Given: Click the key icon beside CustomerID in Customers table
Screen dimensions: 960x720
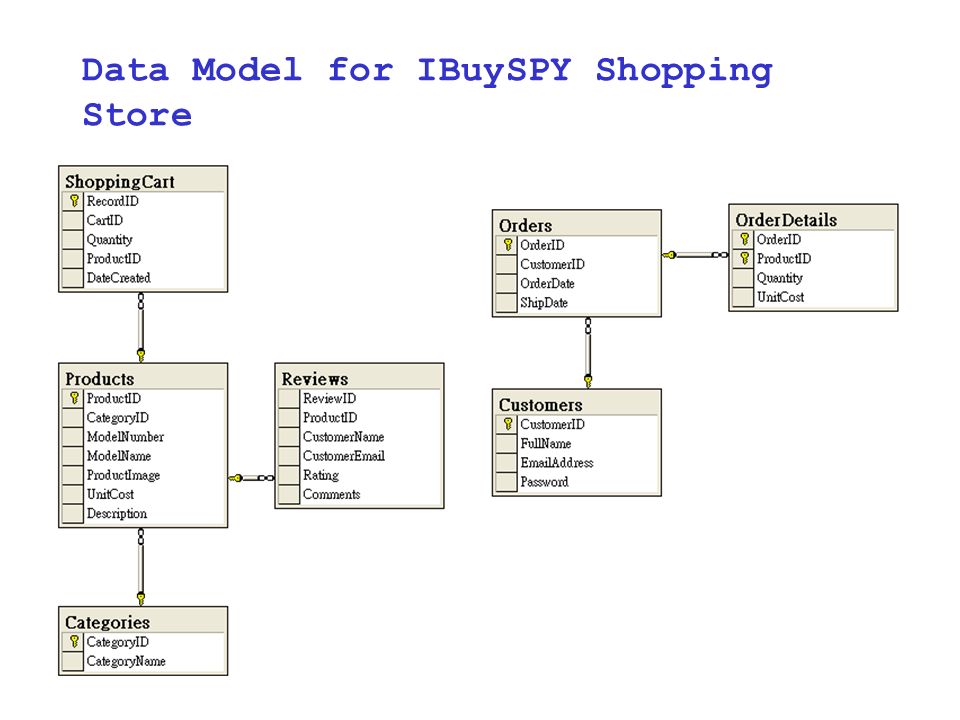Looking at the screenshot, I should click(508, 424).
